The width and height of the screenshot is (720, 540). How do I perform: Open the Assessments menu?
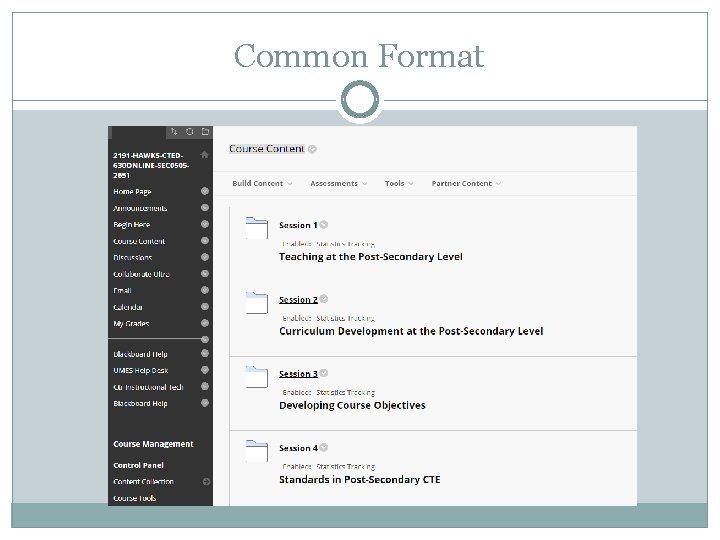[x=338, y=184]
